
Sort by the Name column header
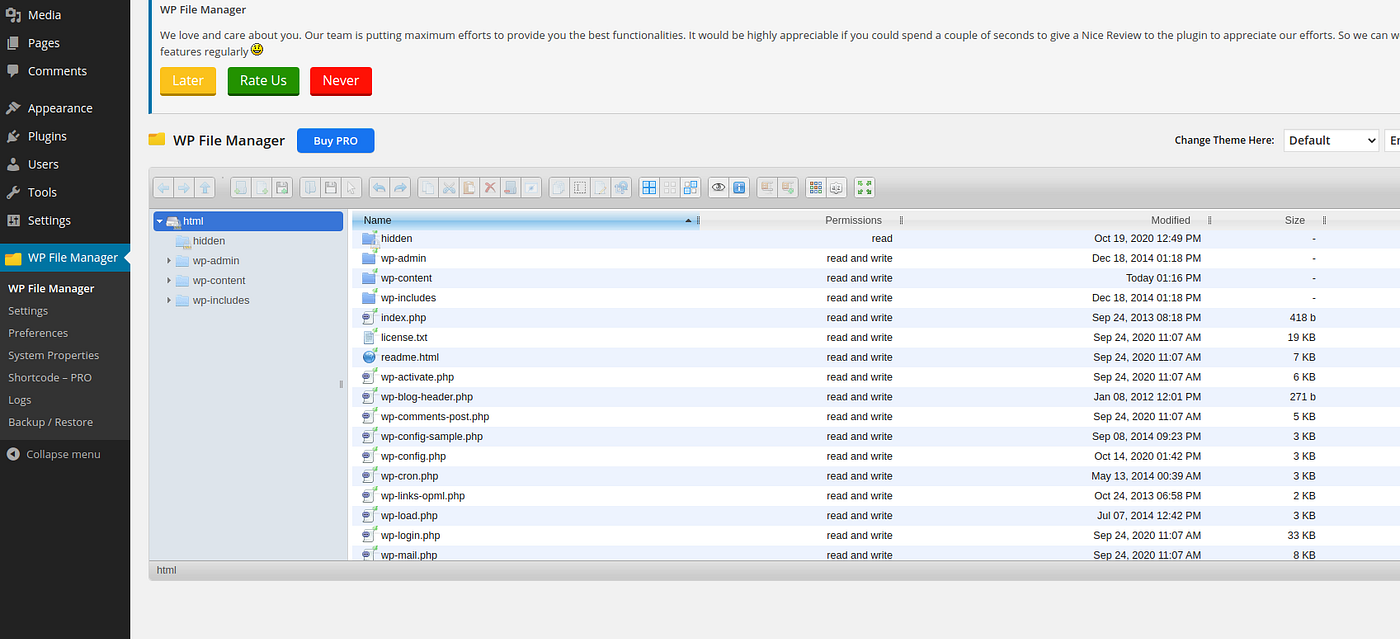(x=525, y=220)
